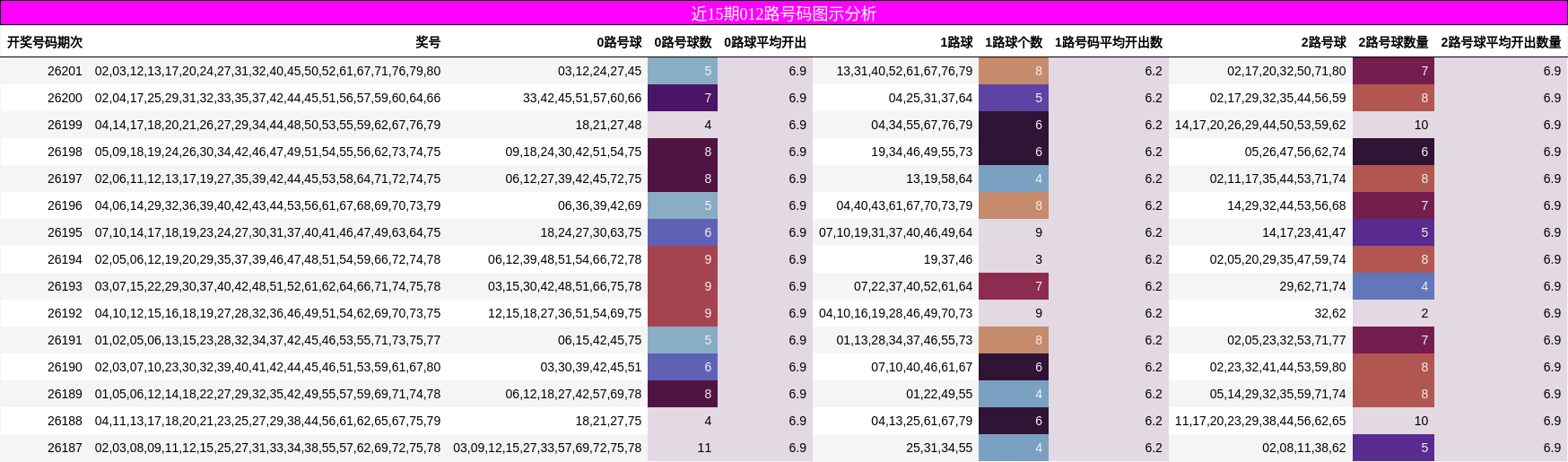The width and height of the screenshot is (1568, 462).
Task: Select draw period 26195
Action: point(65,232)
